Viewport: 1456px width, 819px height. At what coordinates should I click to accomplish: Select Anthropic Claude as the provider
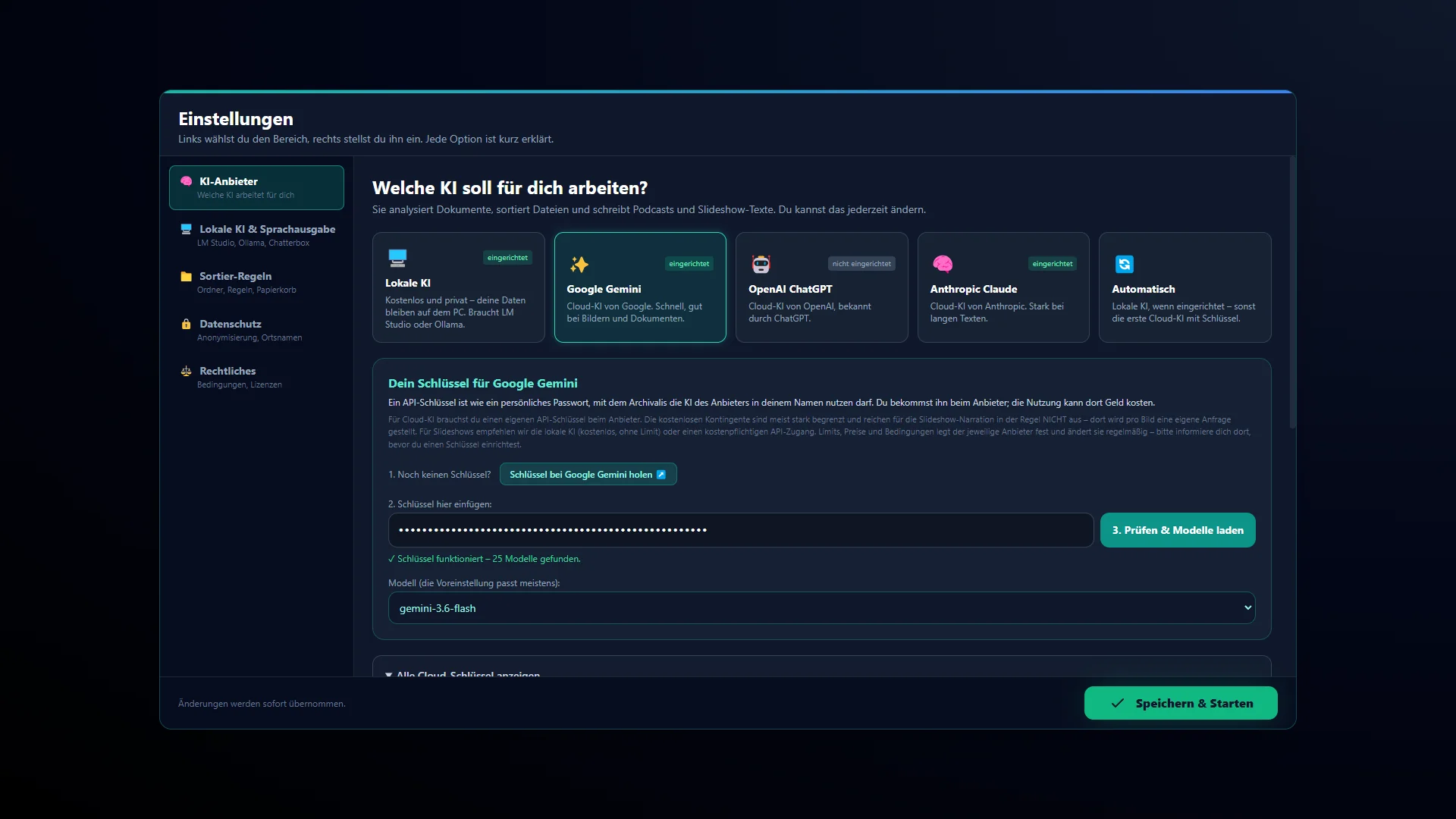pyautogui.click(x=1003, y=287)
